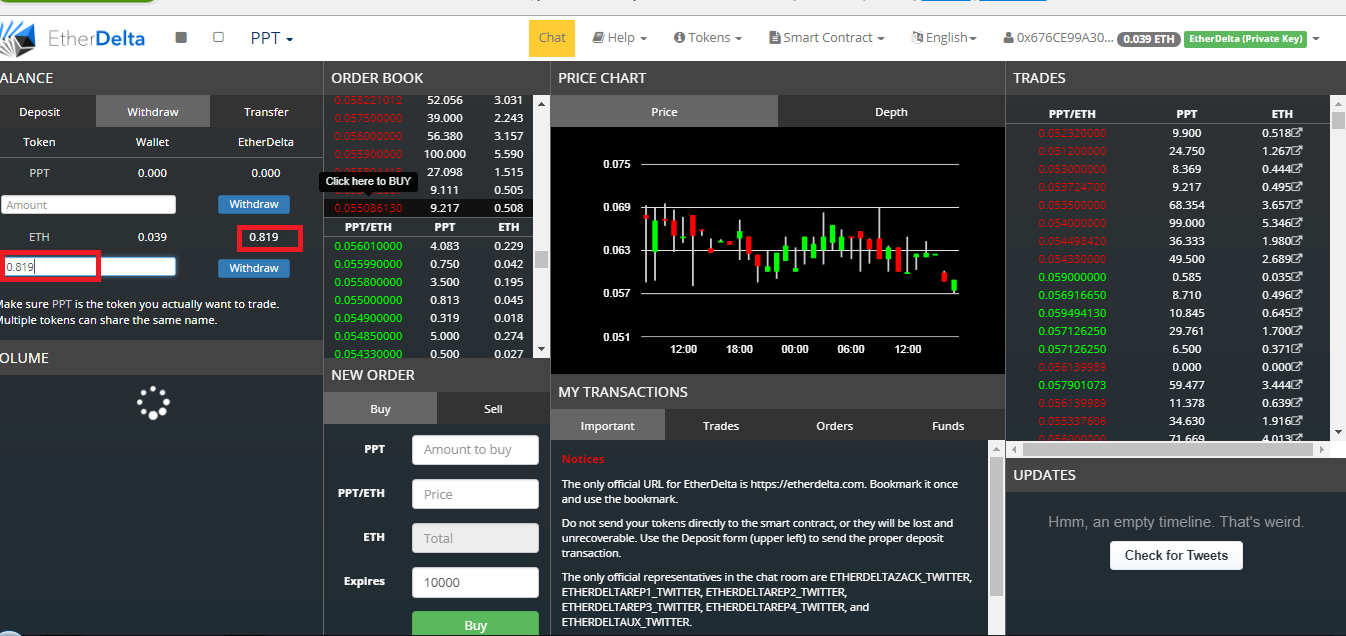The width and height of the screenshot is (1346, 636).
Task: Select the Withdraw tab in Balance
Action: tap(153, 112)
